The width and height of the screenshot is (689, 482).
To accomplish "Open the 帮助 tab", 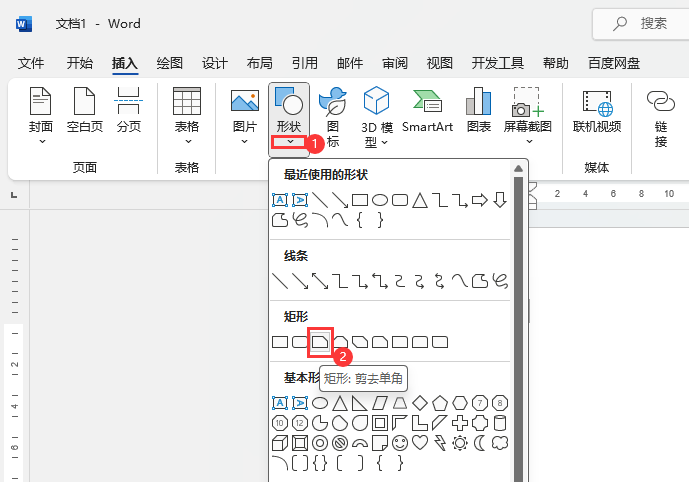I will (555, 63).
